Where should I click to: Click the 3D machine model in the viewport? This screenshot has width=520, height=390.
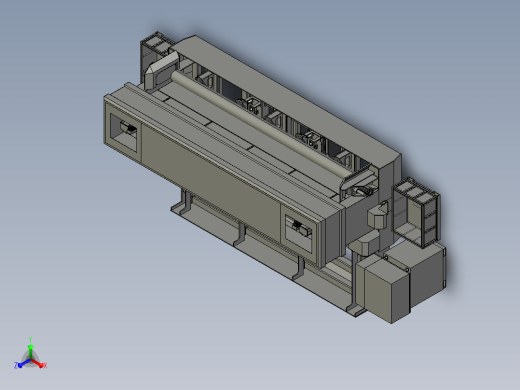click(x=275, y=177)
